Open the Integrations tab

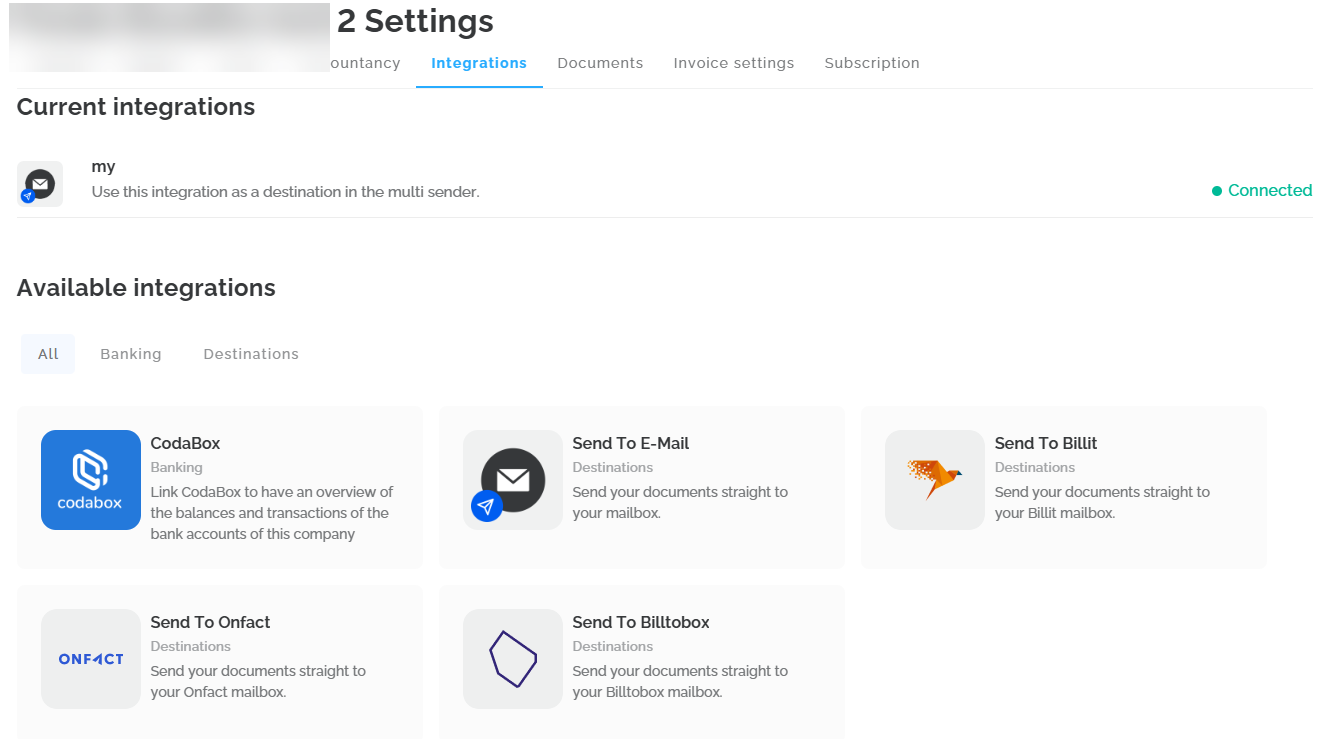tap(479, 63)
